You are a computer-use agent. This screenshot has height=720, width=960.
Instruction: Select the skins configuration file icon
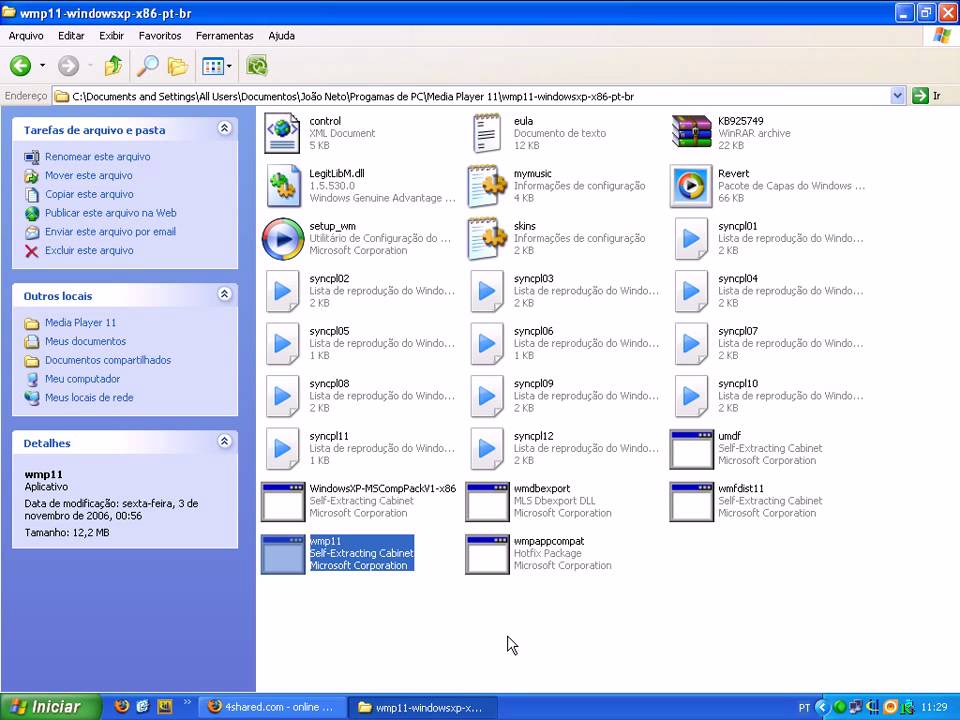pyautogui.click(x=487, y=239)
